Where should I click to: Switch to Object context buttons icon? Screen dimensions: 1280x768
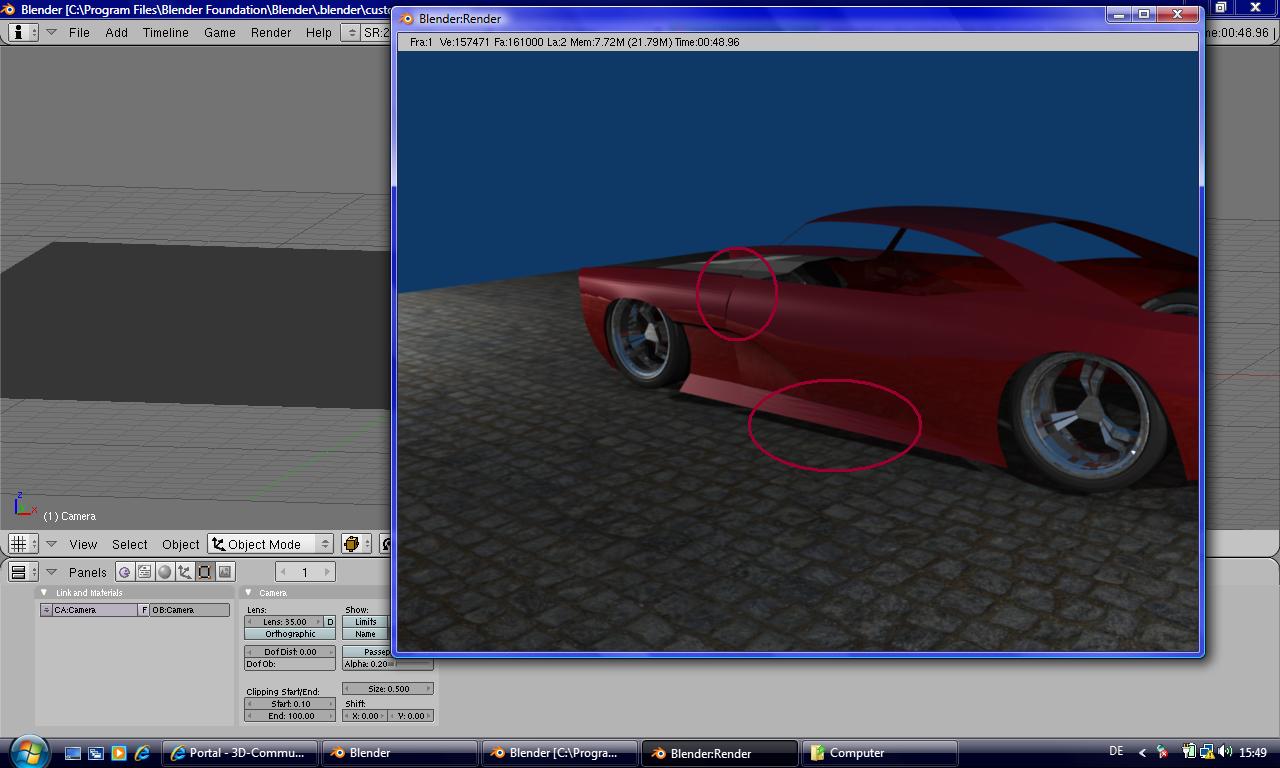point(185,572)
